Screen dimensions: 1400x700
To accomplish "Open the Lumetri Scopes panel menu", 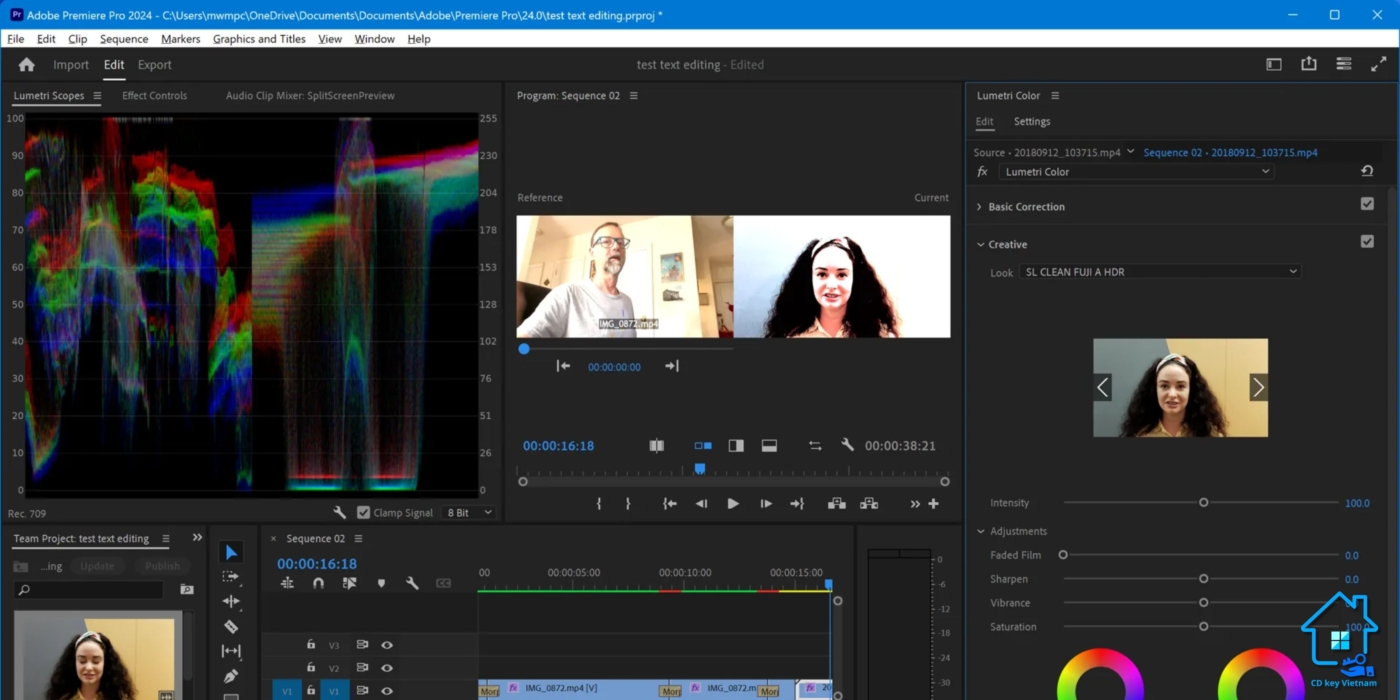I will (97, 96).
